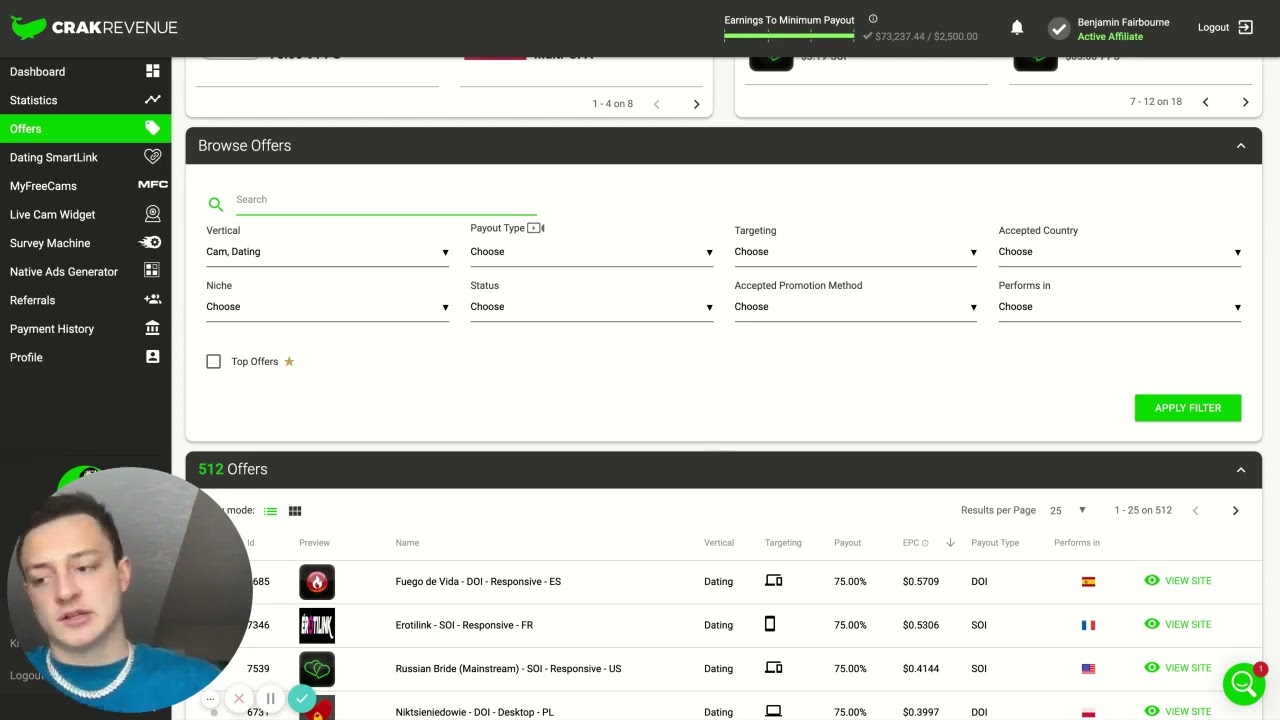The width and height of the screenshot is (1280, 720).
Task: Click the earnings info circle icon
Action: pyautogui.click(x=873, y=19)
